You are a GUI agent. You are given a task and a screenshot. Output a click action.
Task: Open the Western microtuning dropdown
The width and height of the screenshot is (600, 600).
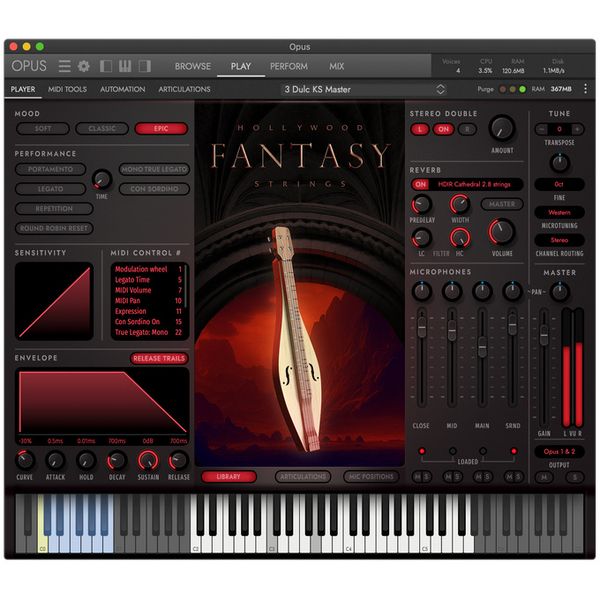559,212
